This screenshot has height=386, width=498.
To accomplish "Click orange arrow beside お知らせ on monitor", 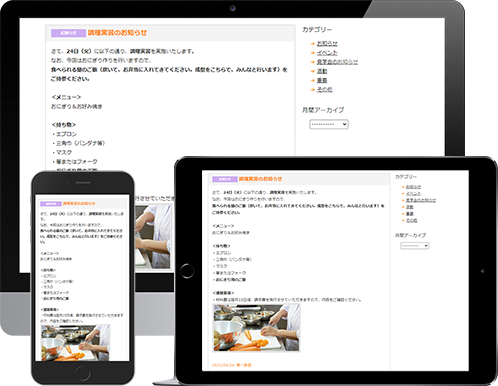I will point(313,44).
